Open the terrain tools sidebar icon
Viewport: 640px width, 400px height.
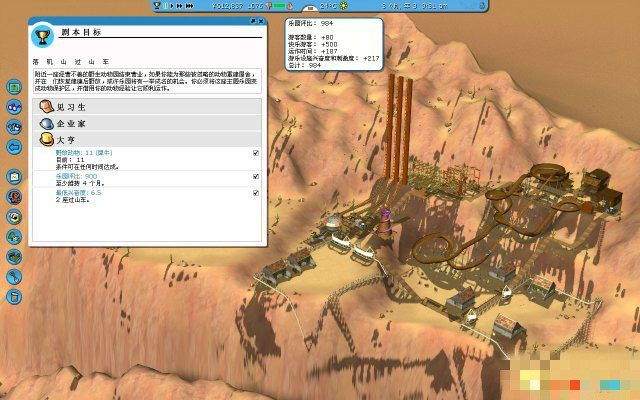click(x=14, y=256)
